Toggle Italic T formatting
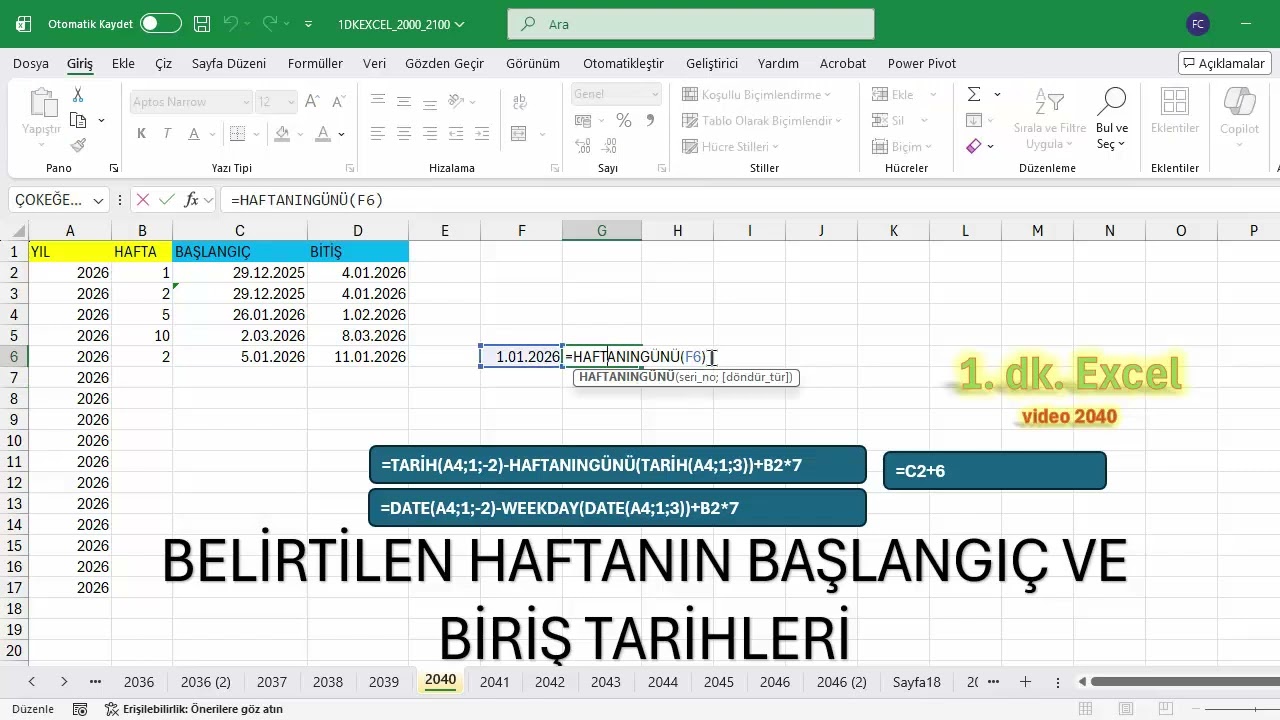The width and height of the screenshot is (1280, 720). tap(166, 133)
